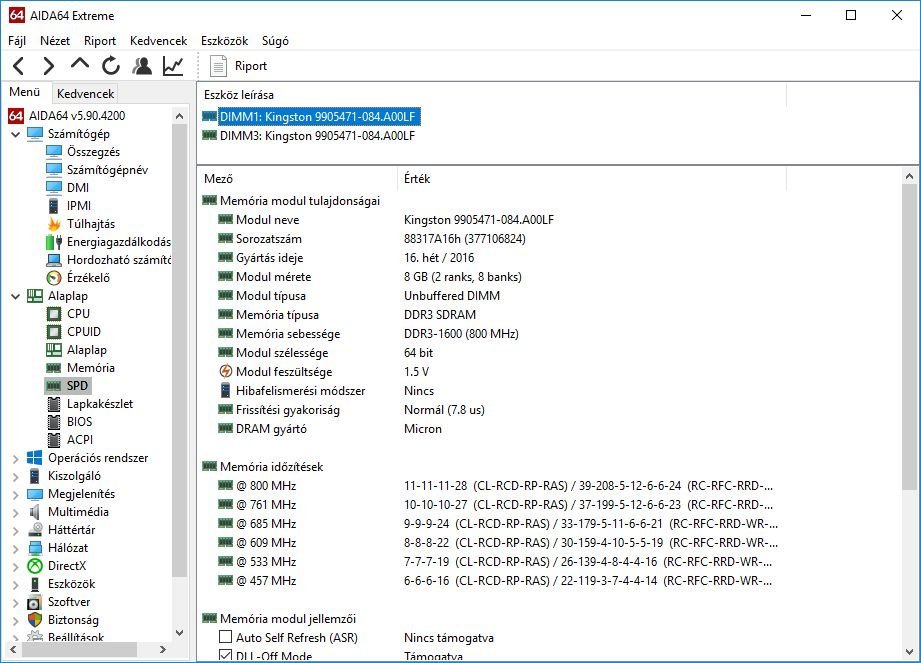Open the Riport menu
This screenshot has height=663, width=921.
coord(100,41)
